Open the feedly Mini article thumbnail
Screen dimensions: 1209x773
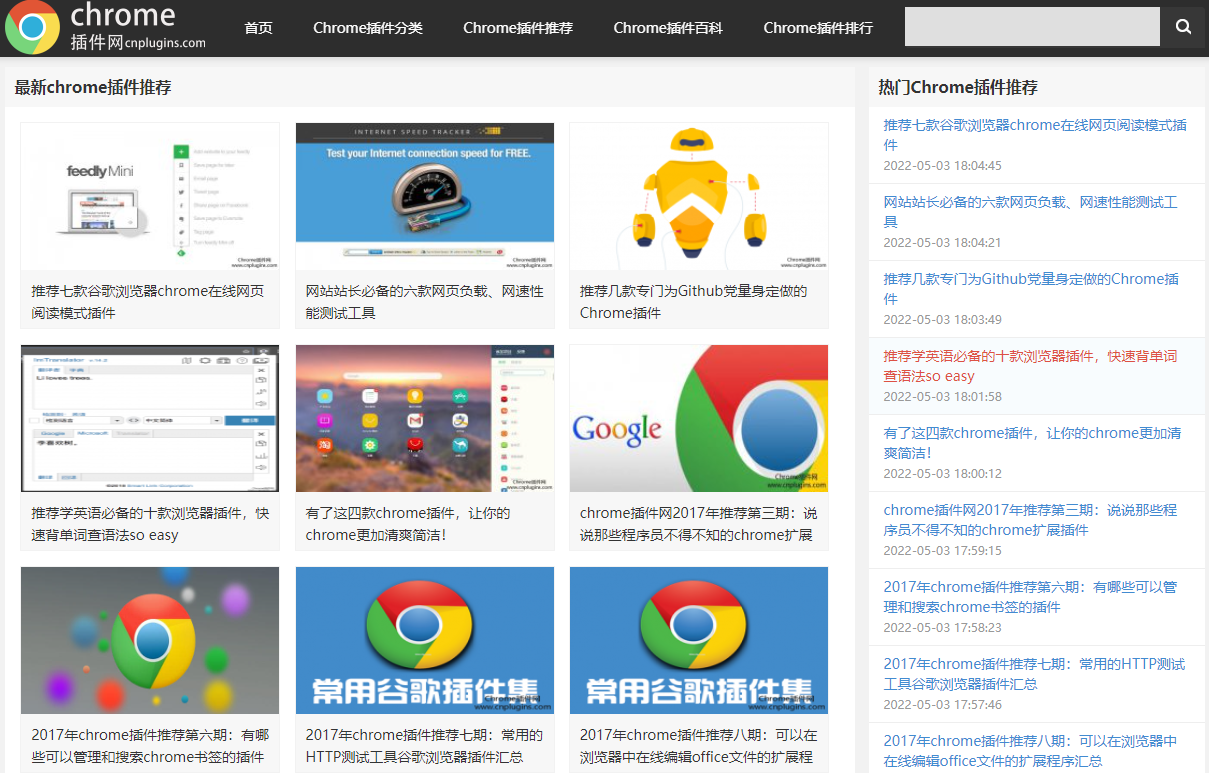150,197
